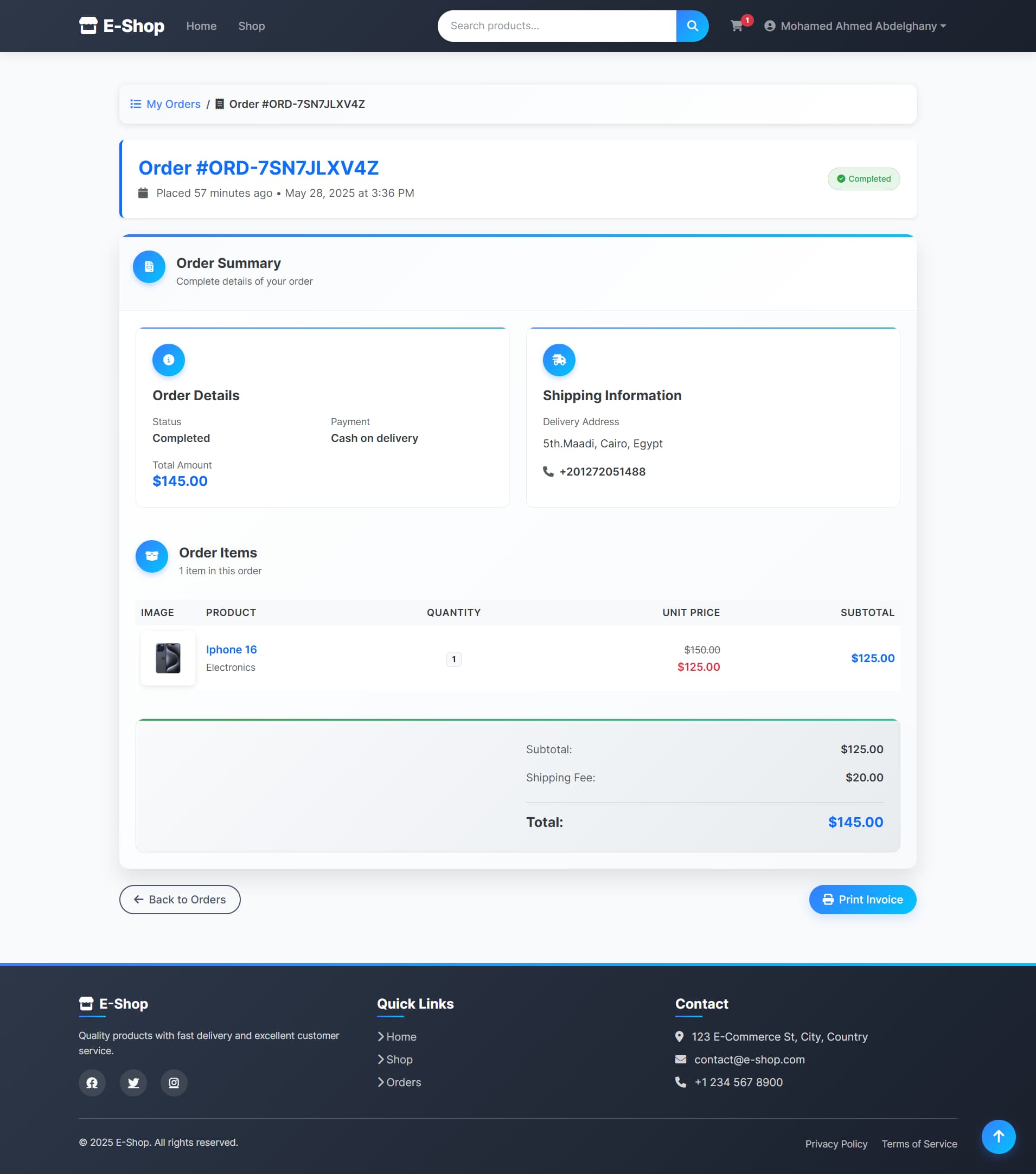This screenshot has height=1174, width=1036.
Task: Click the search magnifier icon
Action: pyautogui.click(x=692, y=25)
